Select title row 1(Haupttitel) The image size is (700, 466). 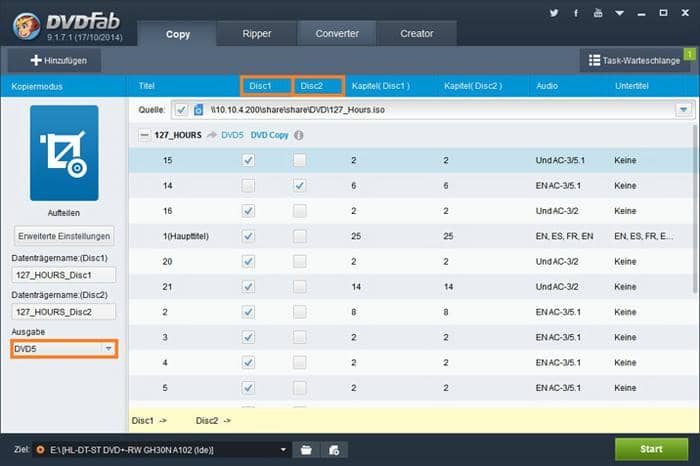point(411,236)
